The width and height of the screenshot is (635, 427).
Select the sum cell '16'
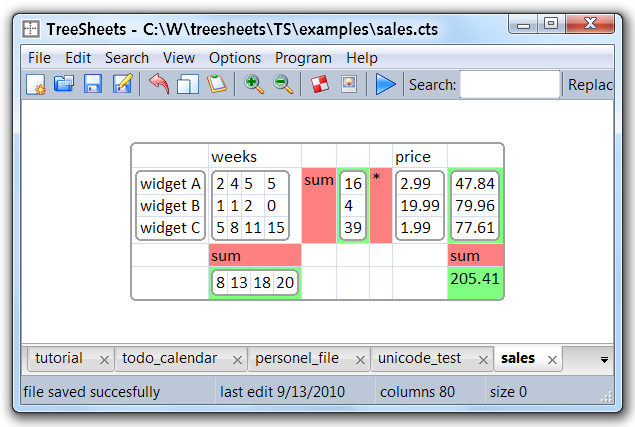353,184
